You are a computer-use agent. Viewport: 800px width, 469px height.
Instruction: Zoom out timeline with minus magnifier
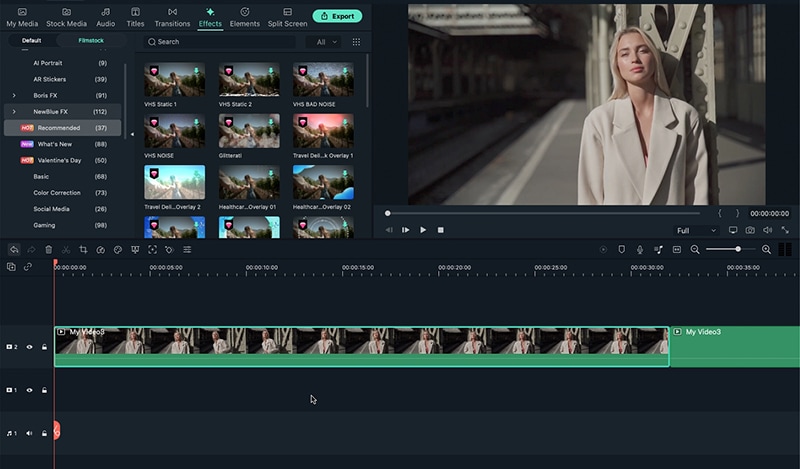(x=695, y=249)
